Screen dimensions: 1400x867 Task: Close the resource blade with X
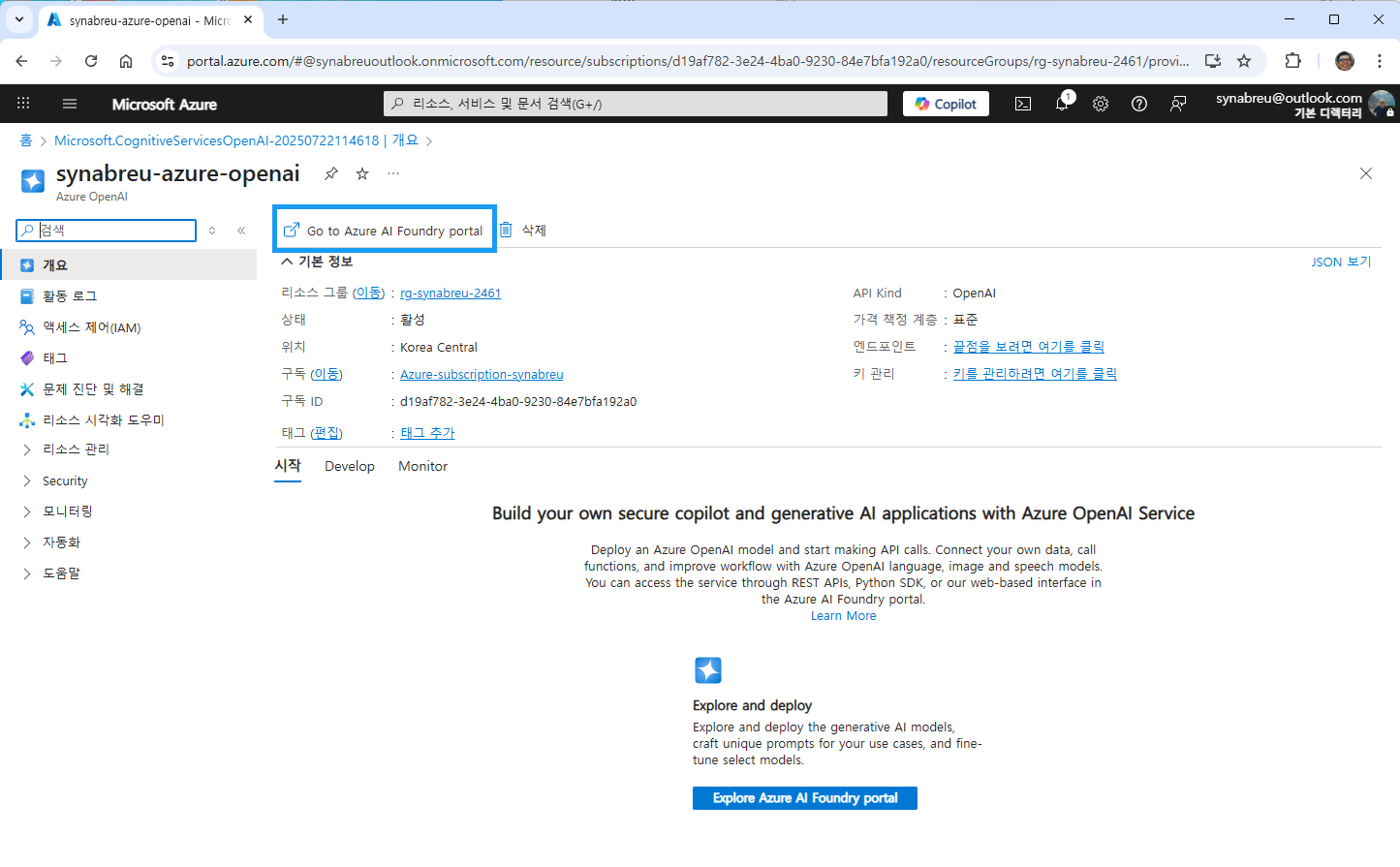point(1366,173)
